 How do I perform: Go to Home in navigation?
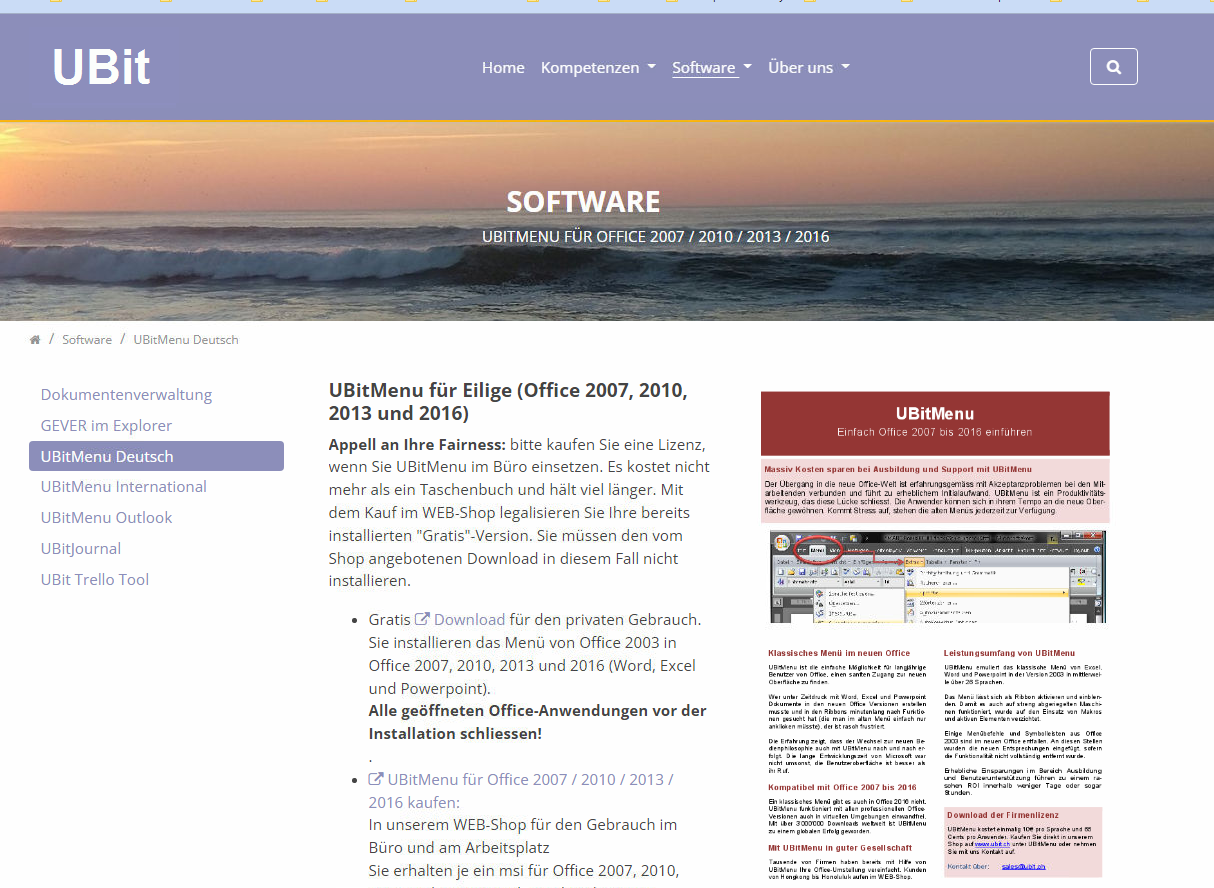[503, 67]
